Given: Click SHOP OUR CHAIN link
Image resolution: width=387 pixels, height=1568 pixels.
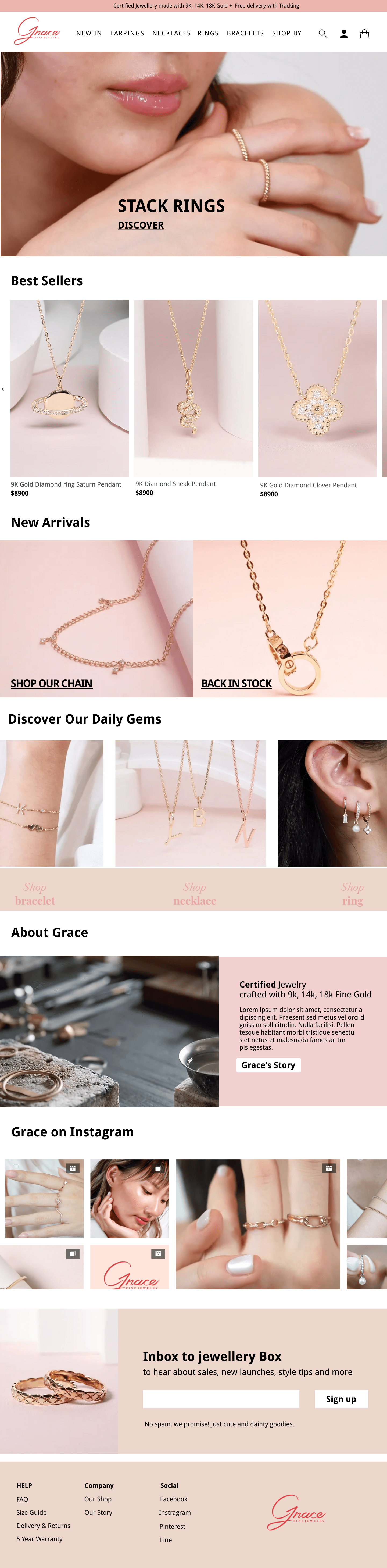Looking at the screenshot, I should point(52,683).
